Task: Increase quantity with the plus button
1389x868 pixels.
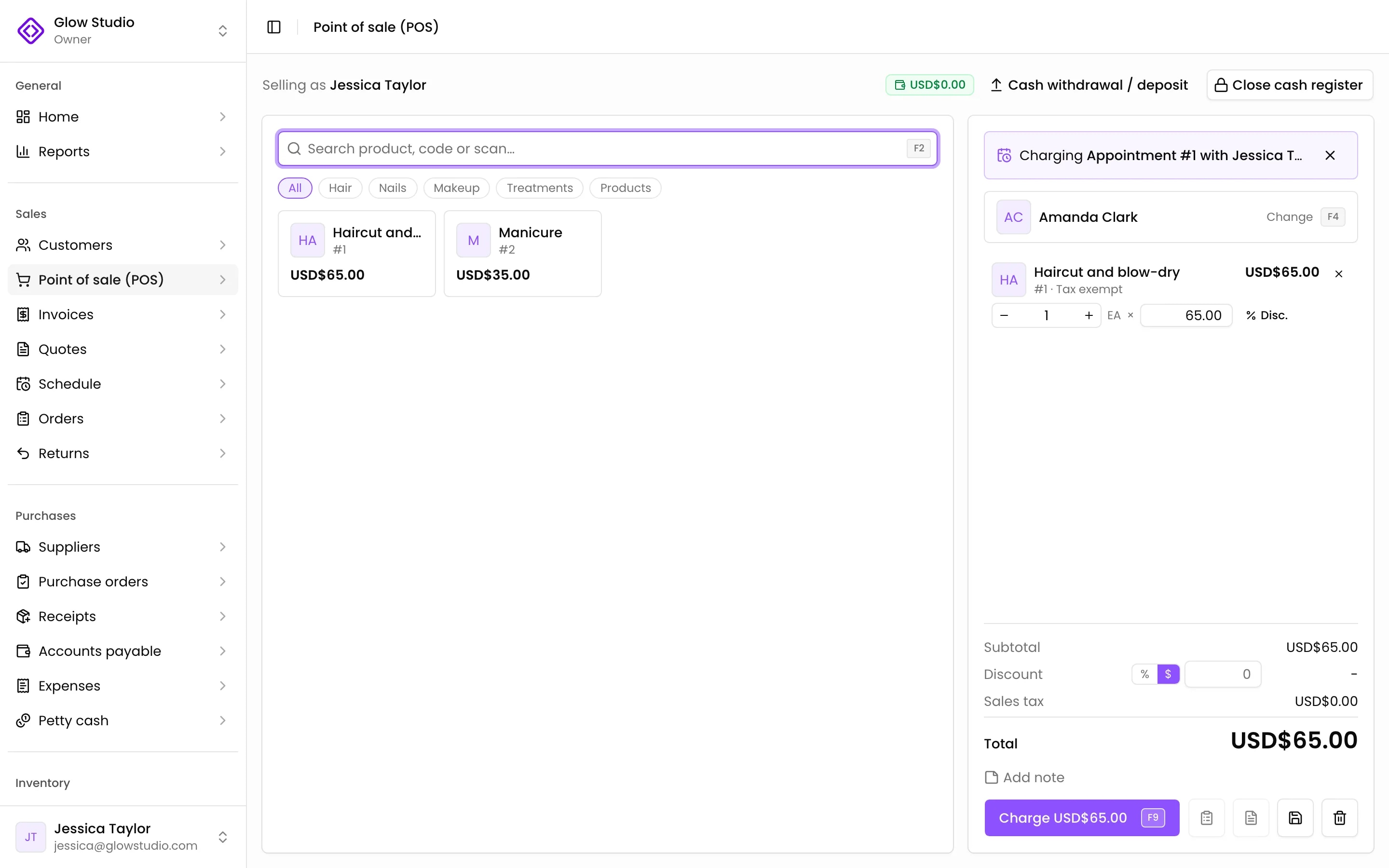Action: coord(1088,315)
